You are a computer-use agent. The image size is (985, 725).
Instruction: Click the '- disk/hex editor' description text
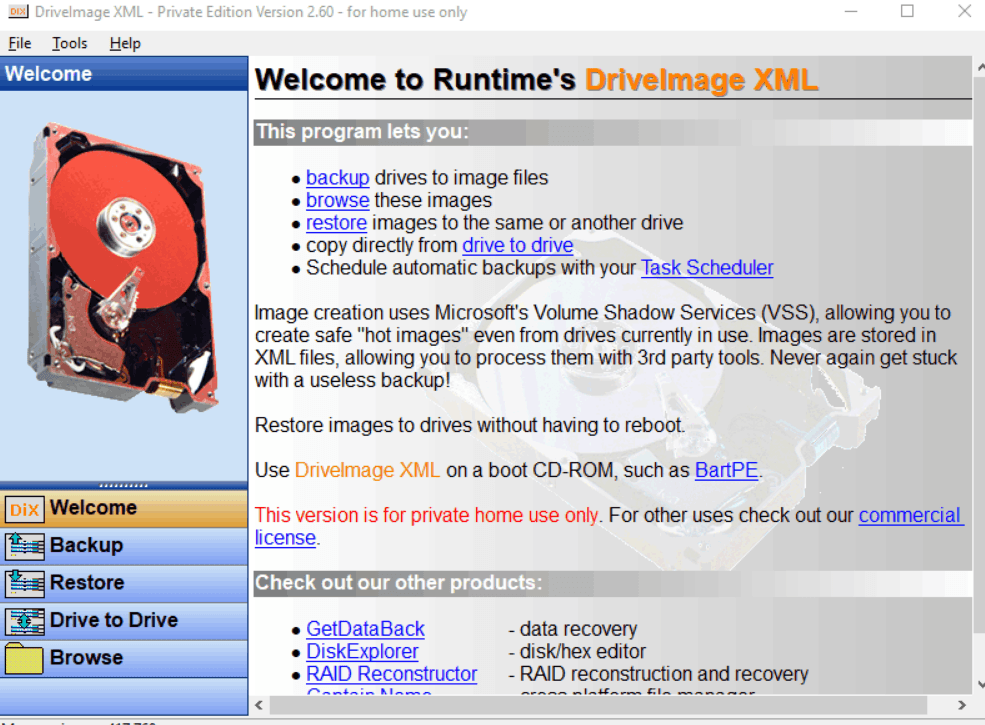577,651
